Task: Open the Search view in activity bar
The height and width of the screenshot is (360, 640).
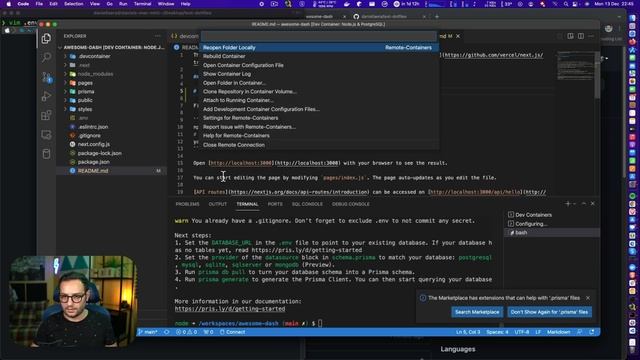Action: point(46,58)
